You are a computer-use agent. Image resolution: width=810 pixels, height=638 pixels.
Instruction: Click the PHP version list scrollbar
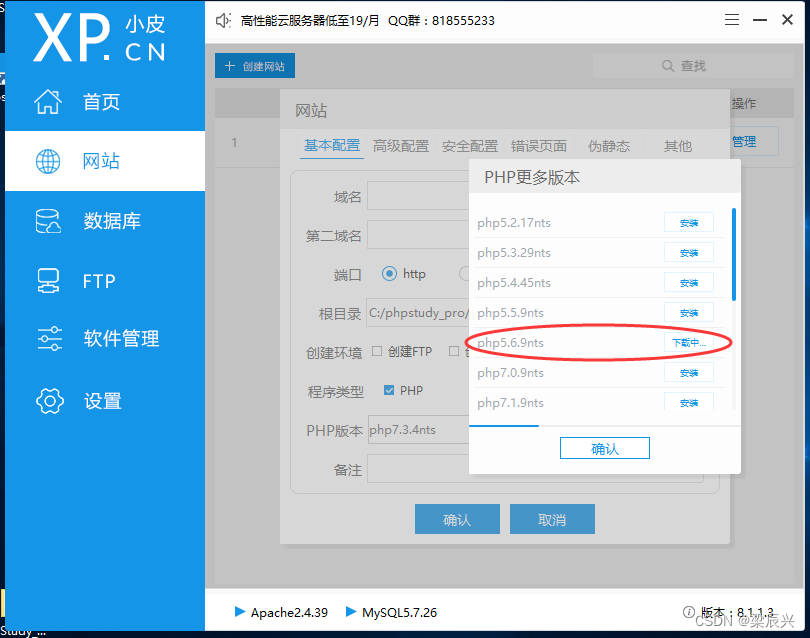pos(734,254)
